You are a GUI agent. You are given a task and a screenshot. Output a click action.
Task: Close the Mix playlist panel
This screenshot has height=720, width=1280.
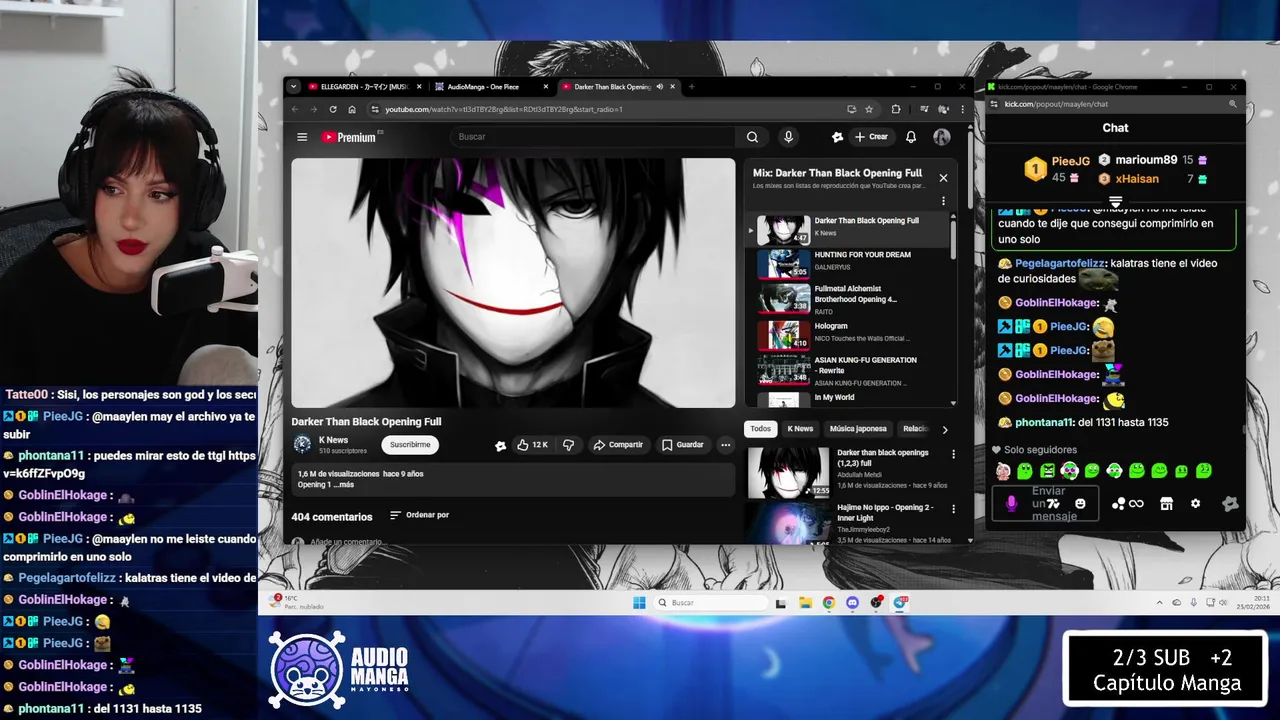(x=943, y=178)
